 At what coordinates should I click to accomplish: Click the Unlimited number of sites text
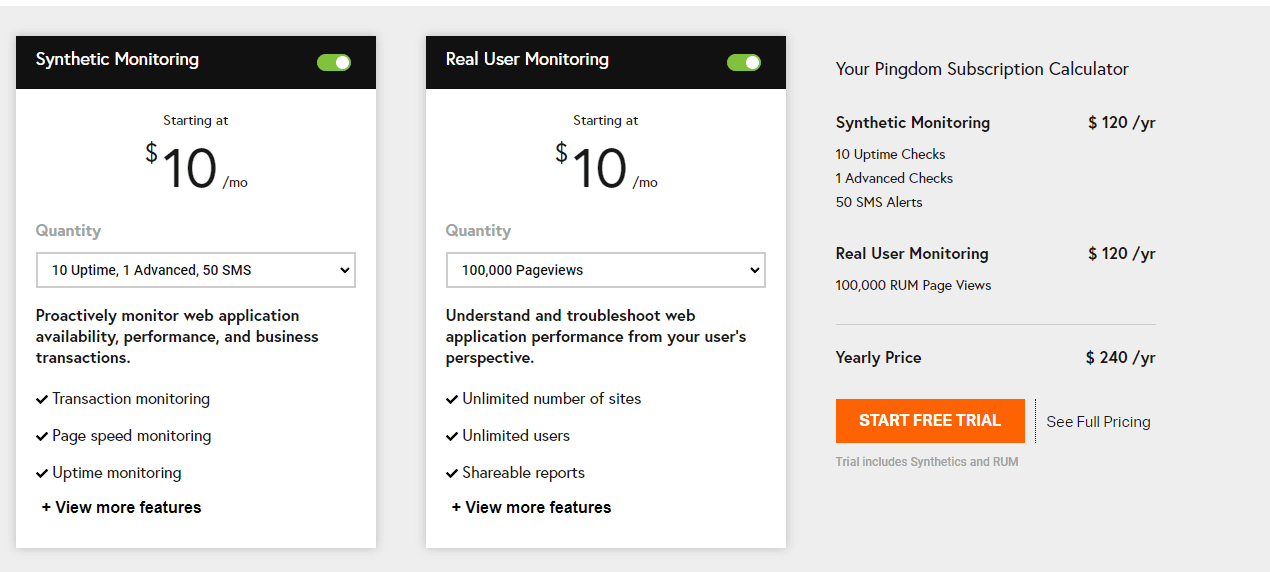[552, 399]
